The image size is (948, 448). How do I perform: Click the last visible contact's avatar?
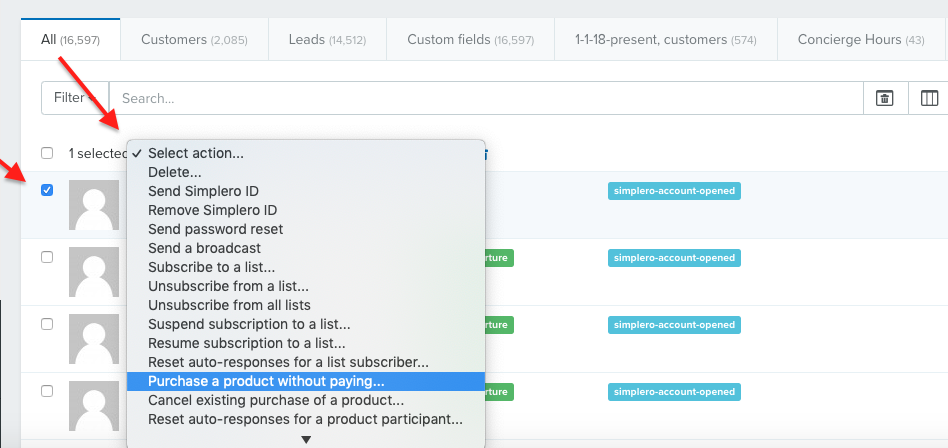pyautogui.click(x=94, y=406)
